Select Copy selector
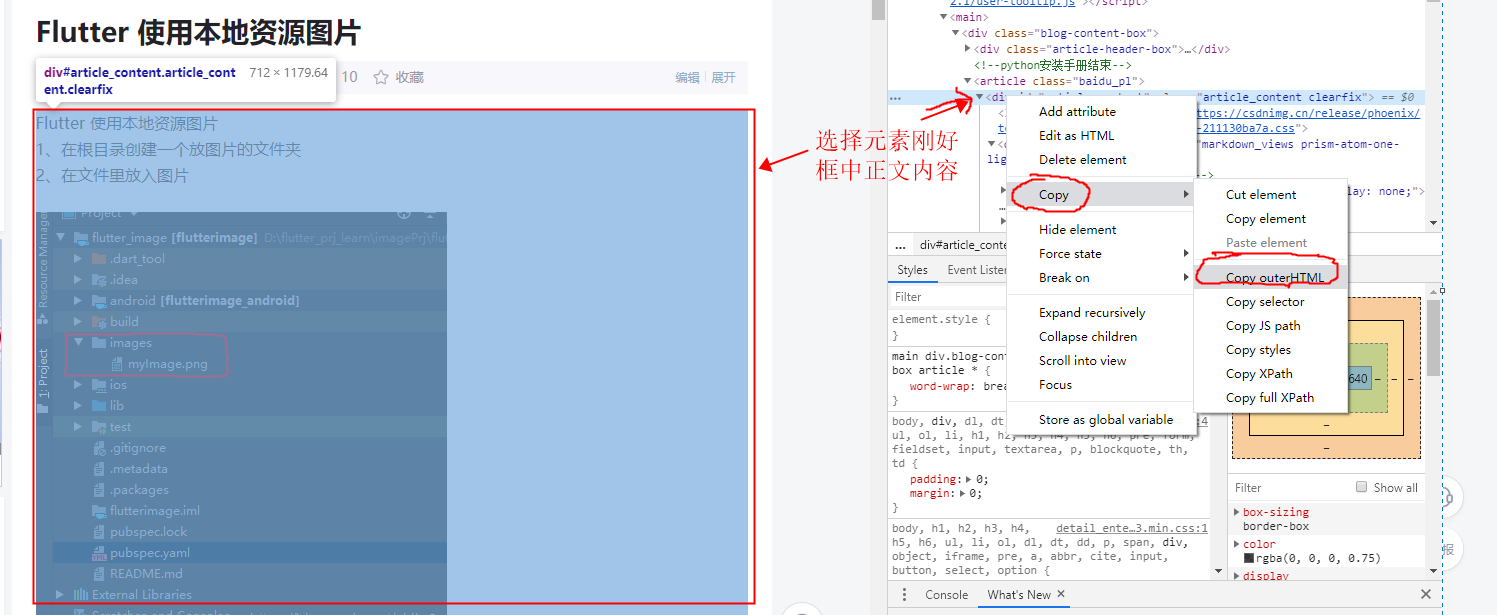 (x=1271, y=302)
